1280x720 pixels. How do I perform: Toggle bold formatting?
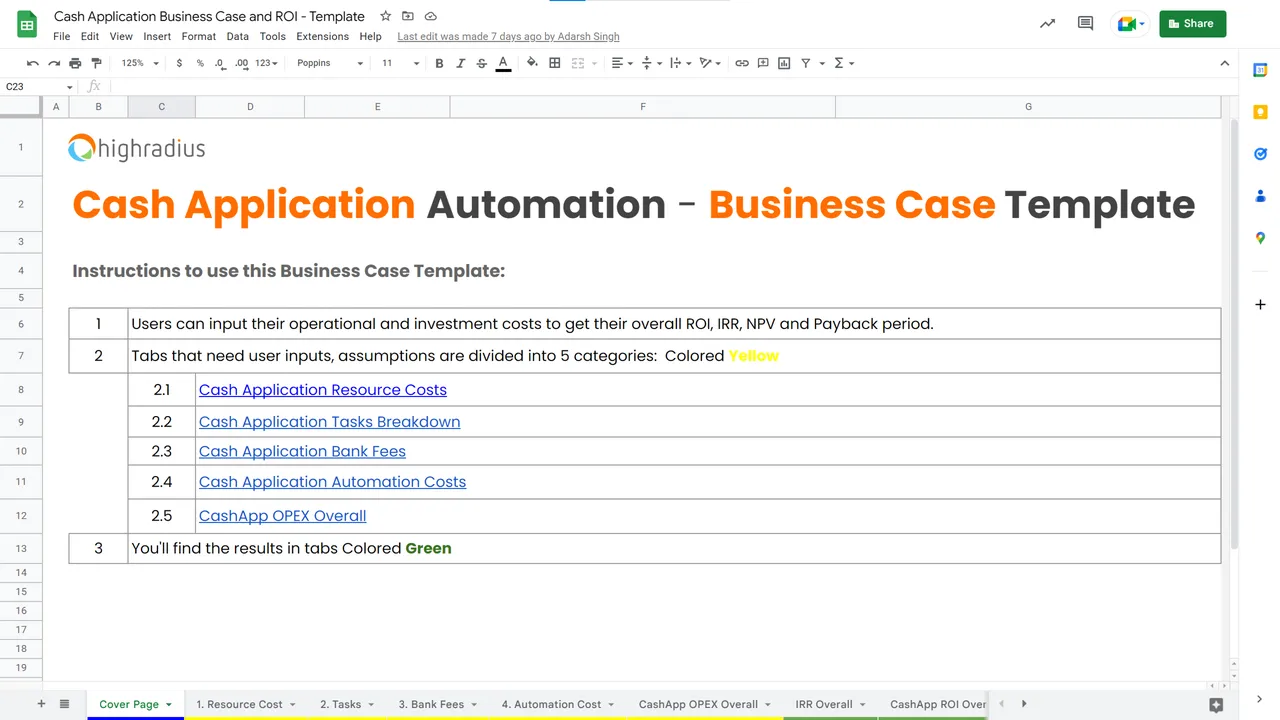[x=439, y=63]
